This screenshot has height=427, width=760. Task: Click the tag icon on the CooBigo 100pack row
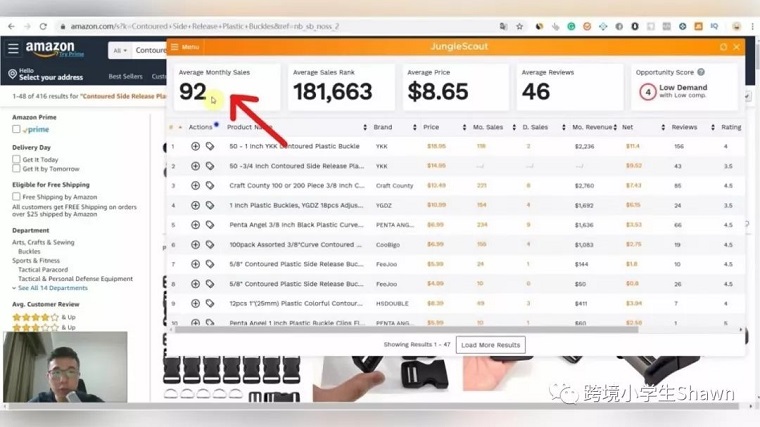210,244
